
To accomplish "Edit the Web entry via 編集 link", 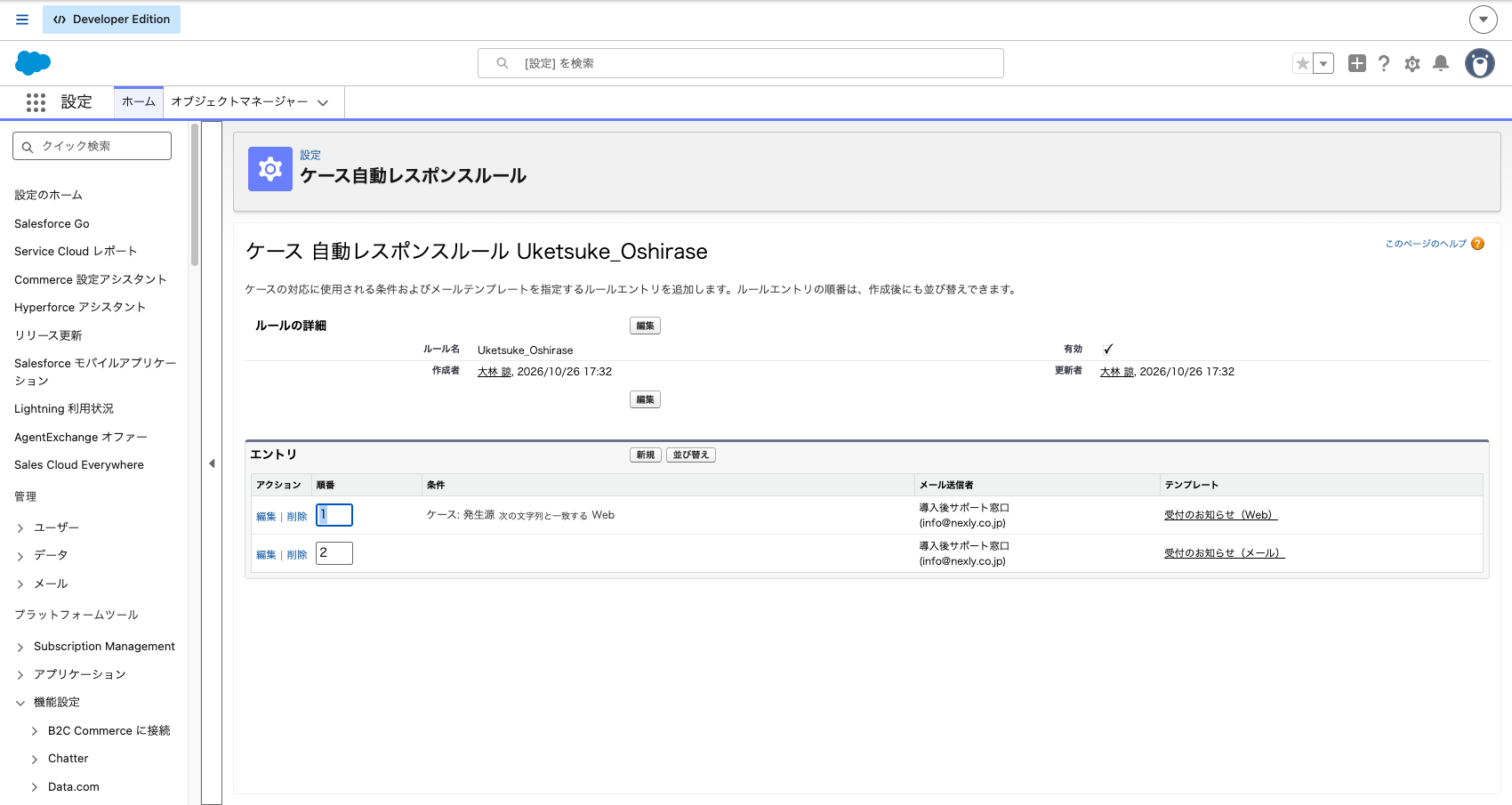I will (266, 517).
